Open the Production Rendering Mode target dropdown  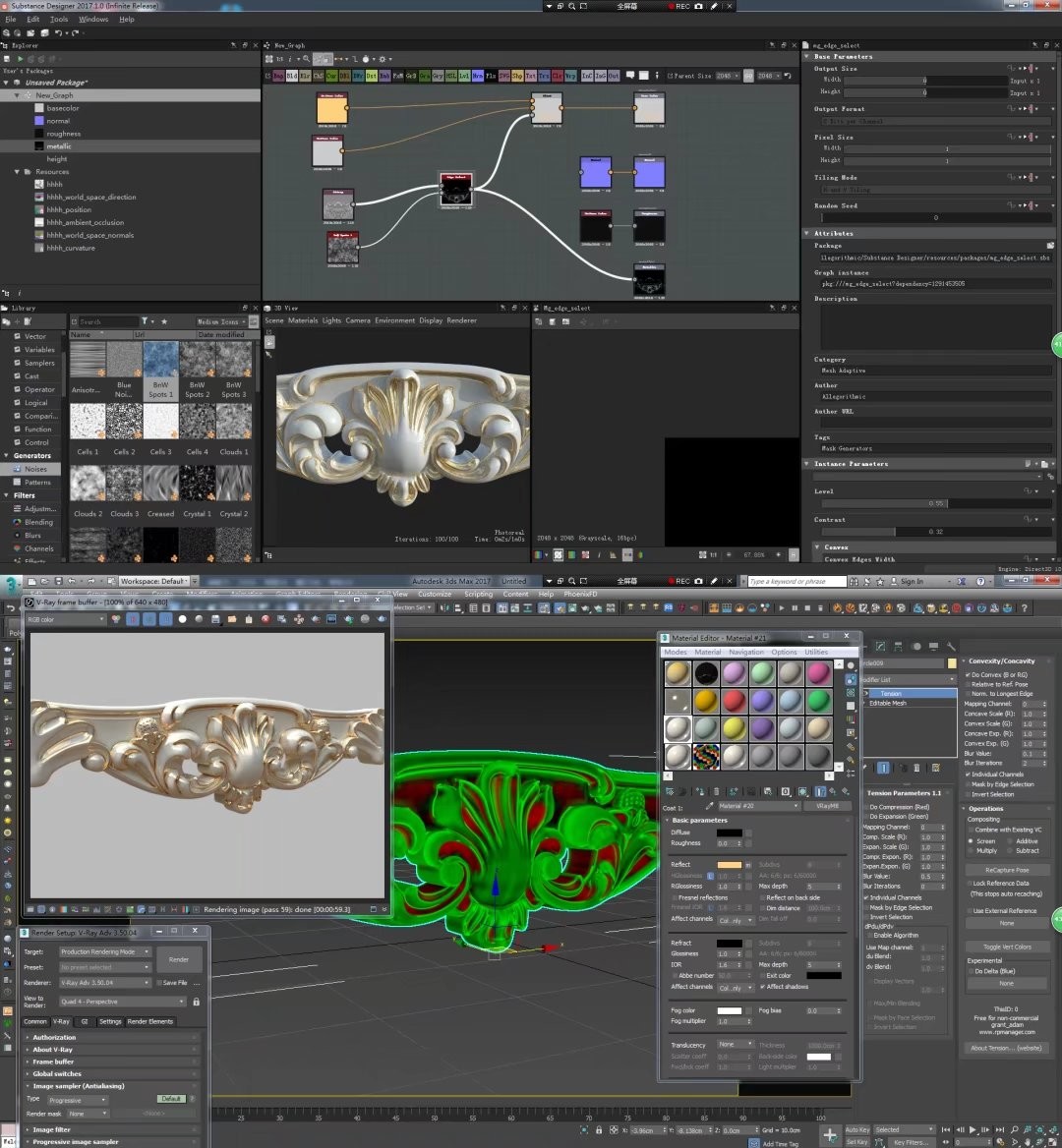pyautogui.click(x=105, y=951)
